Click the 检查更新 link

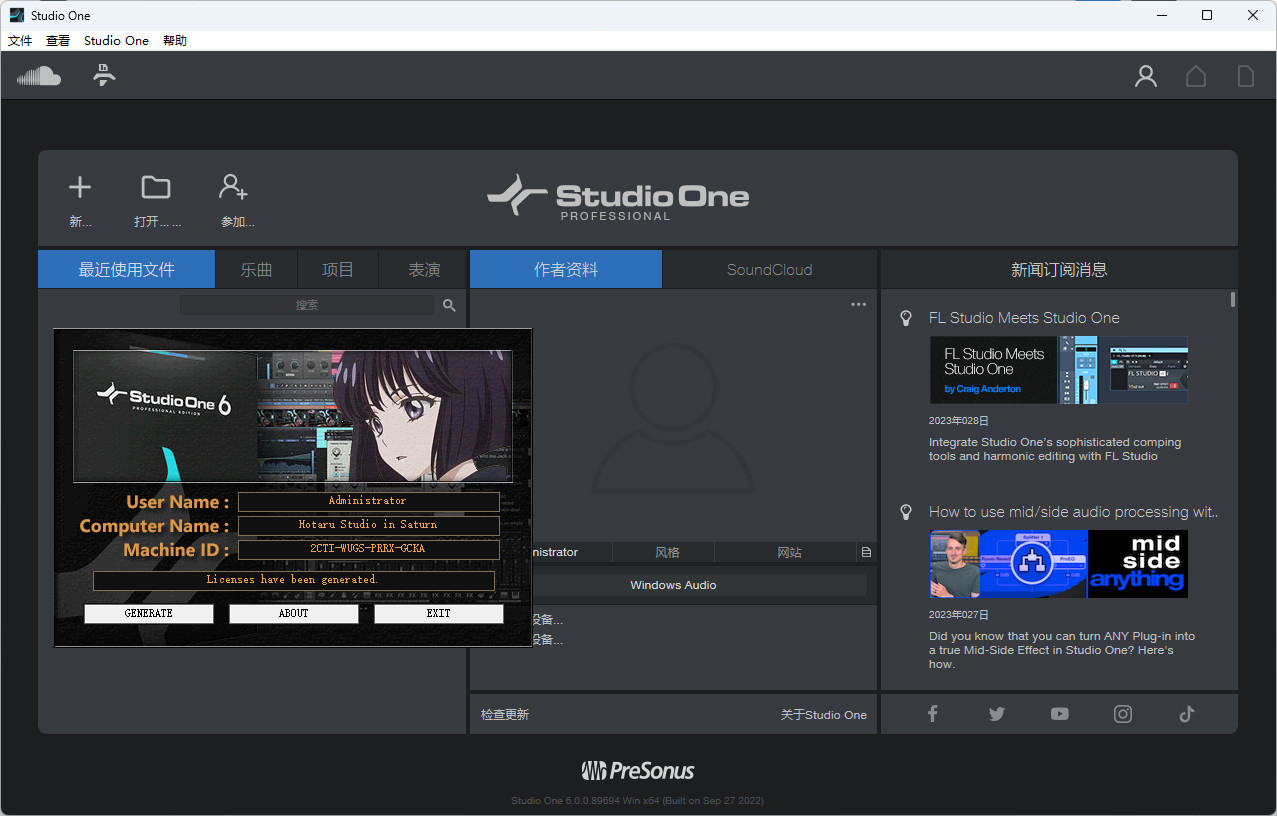[505, 714]
